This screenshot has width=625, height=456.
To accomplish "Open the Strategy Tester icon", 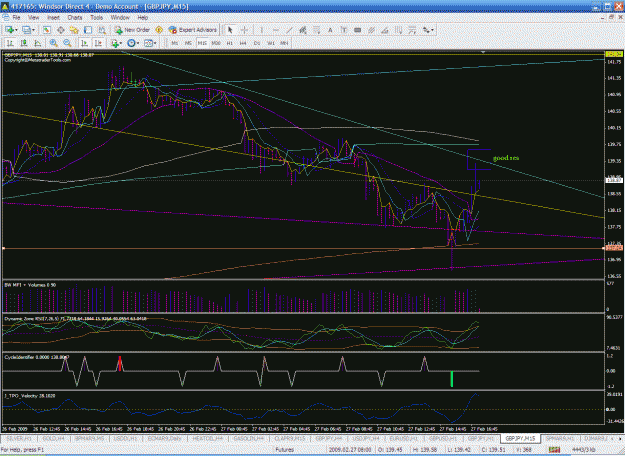I will (102, 30).
